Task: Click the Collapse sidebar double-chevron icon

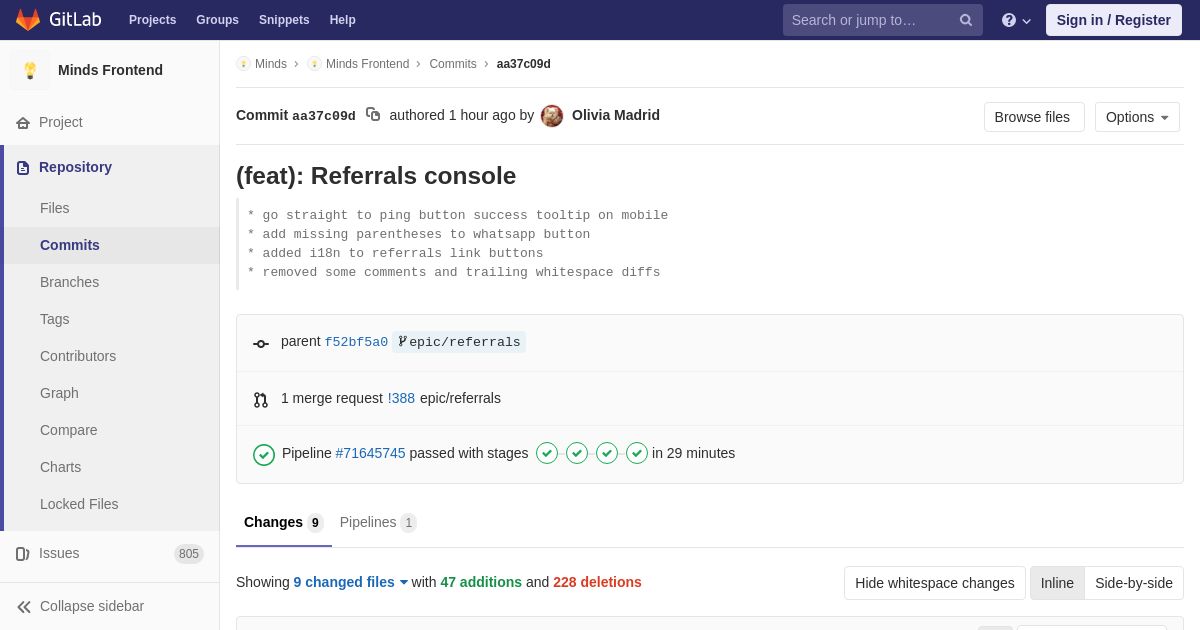Action: [24, 607]
